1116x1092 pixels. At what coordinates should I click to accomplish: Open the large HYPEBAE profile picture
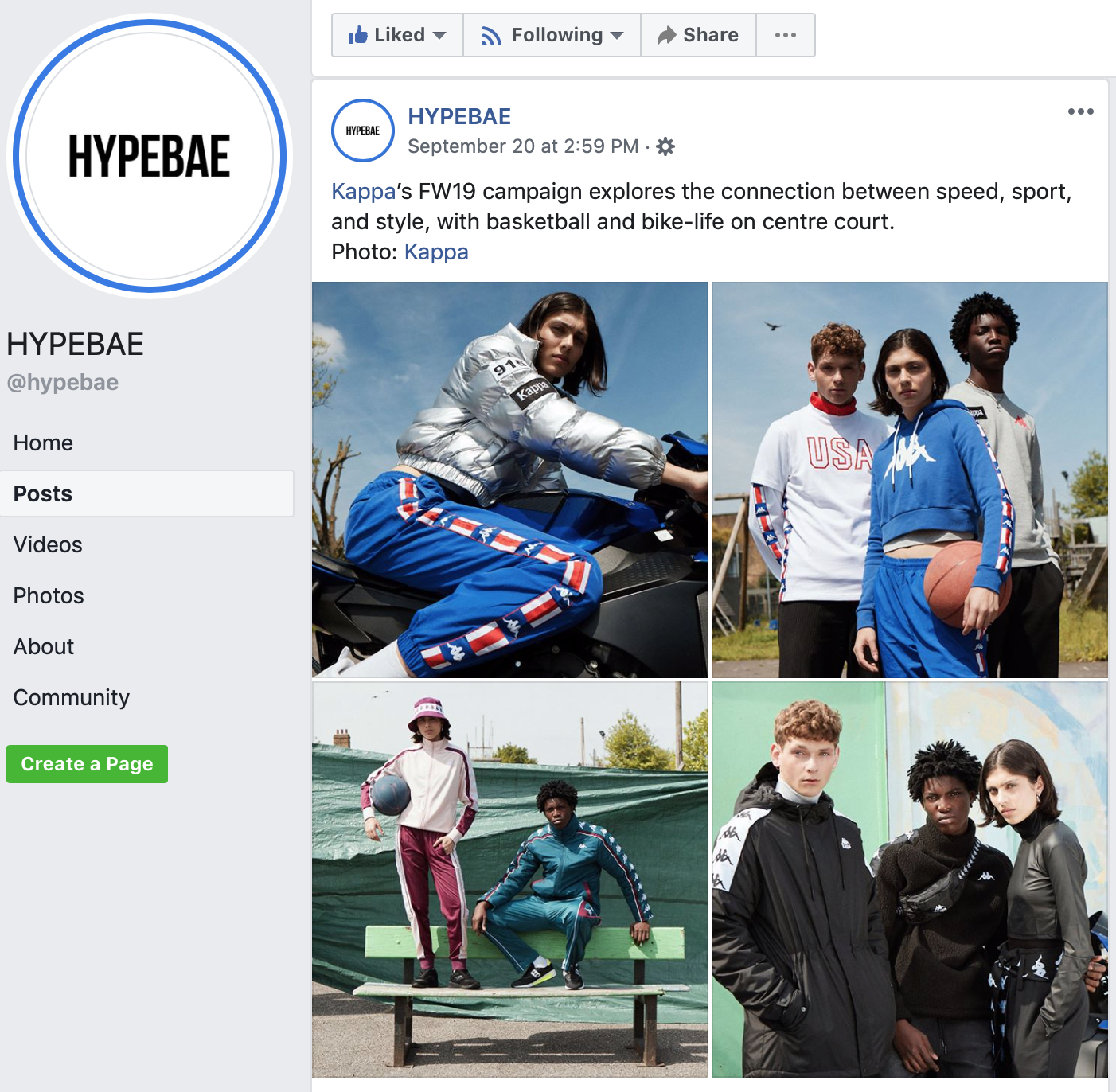[150, 156]
